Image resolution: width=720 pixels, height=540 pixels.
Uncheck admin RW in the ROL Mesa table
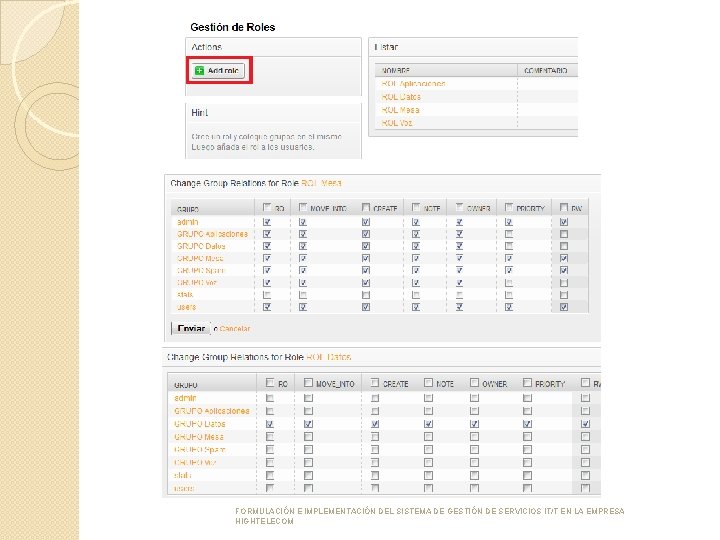pos(565,222)
